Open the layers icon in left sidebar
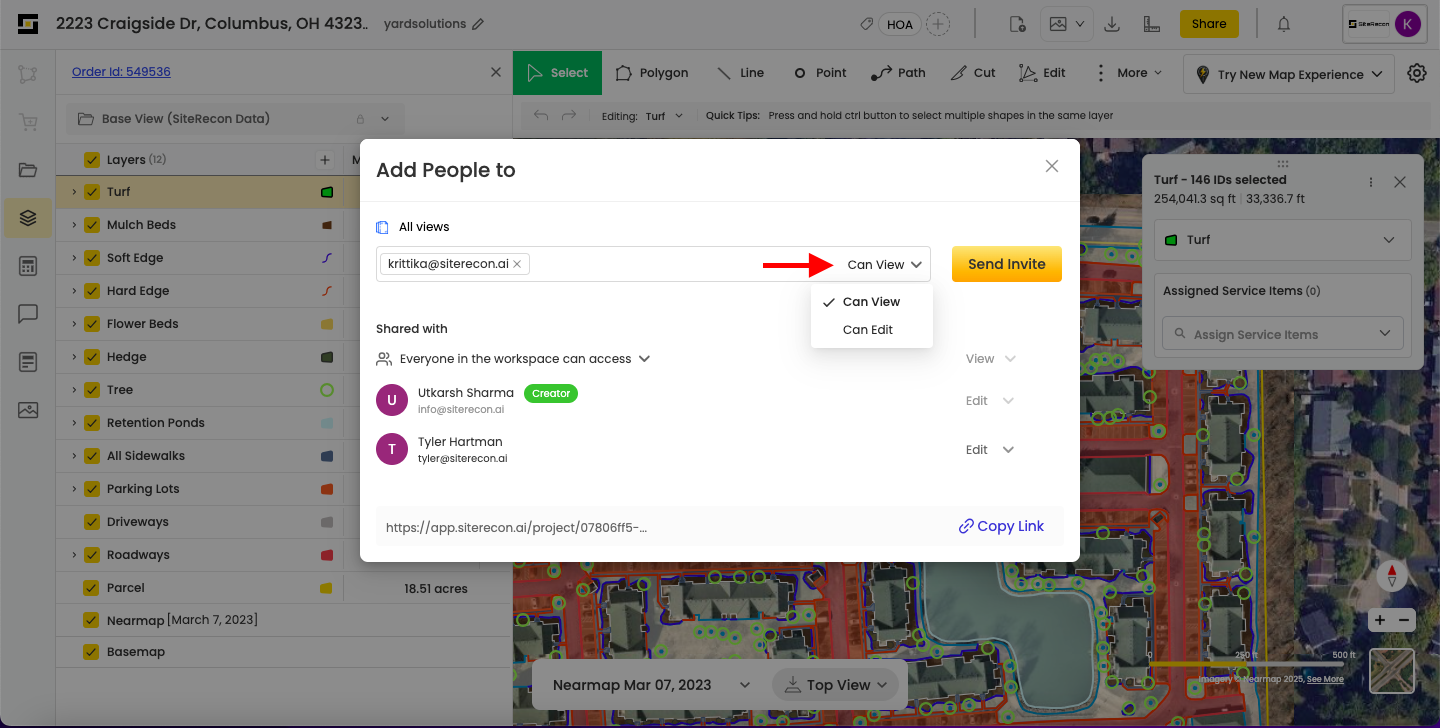 tap(28, 217)
